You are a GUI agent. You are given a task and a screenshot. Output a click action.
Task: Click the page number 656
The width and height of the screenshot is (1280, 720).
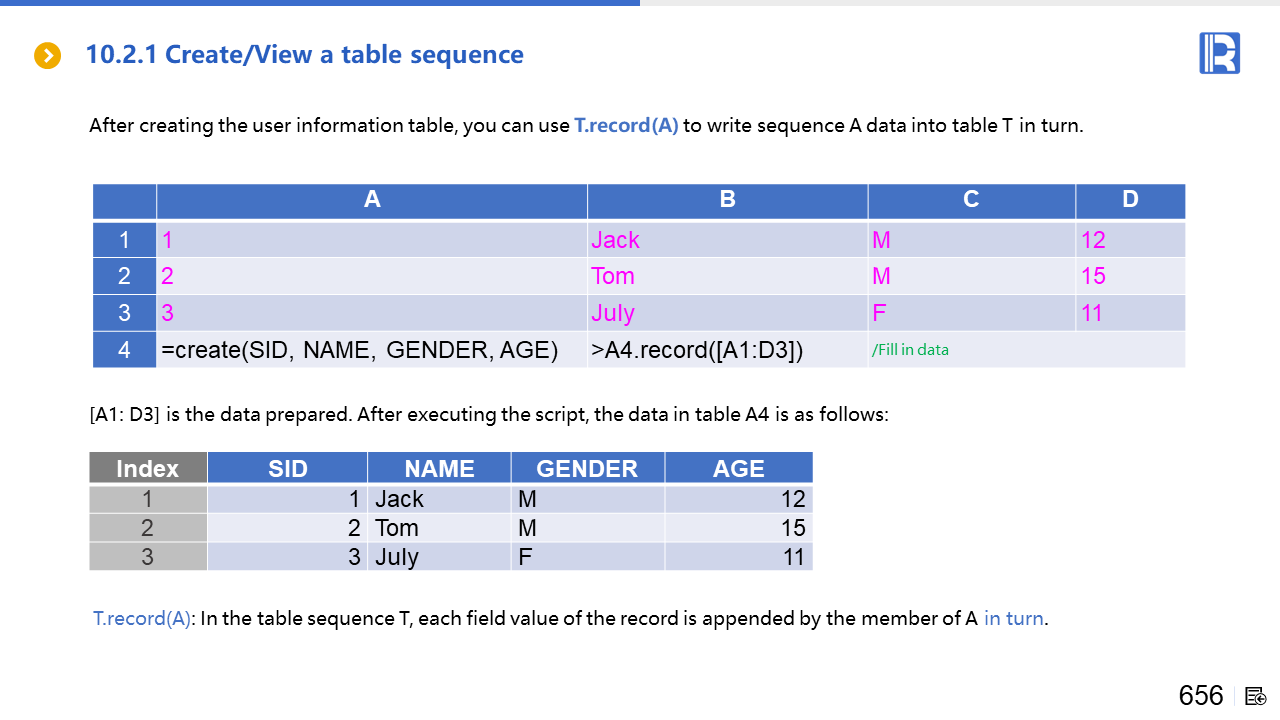click(x=1200, y=696)
